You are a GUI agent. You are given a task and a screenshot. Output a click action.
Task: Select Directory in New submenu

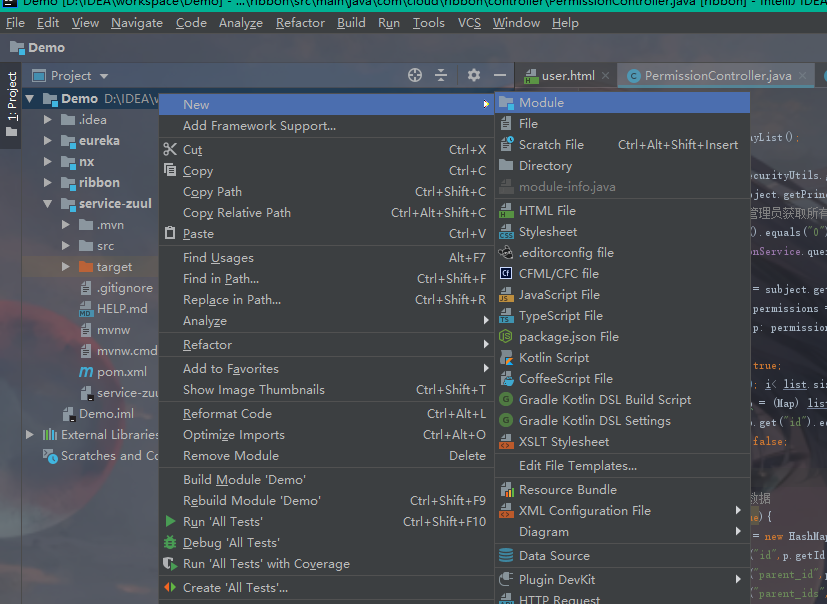[622, 166]
